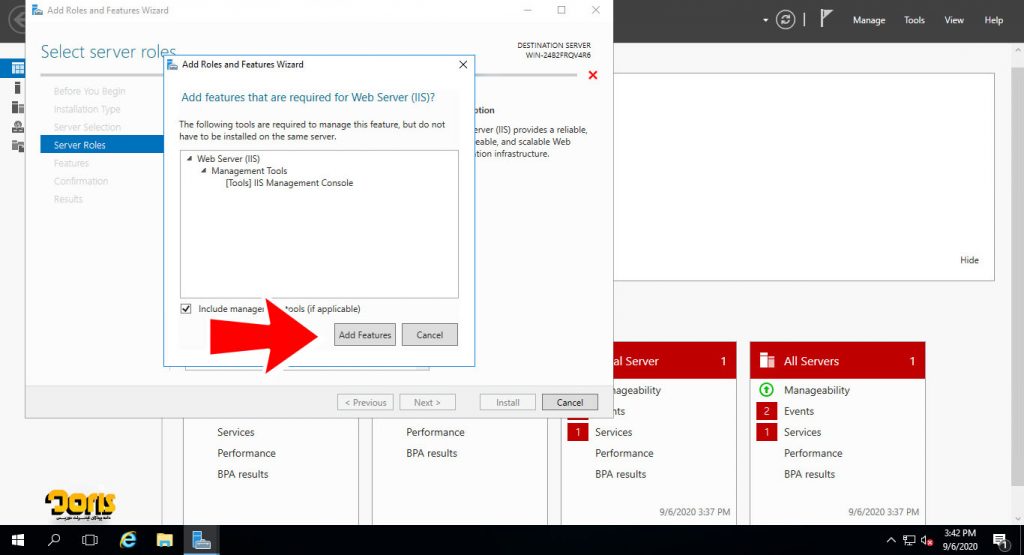1024x555 pixels.
Task: Click the network tray icon
Action: [x=908, y=540]
